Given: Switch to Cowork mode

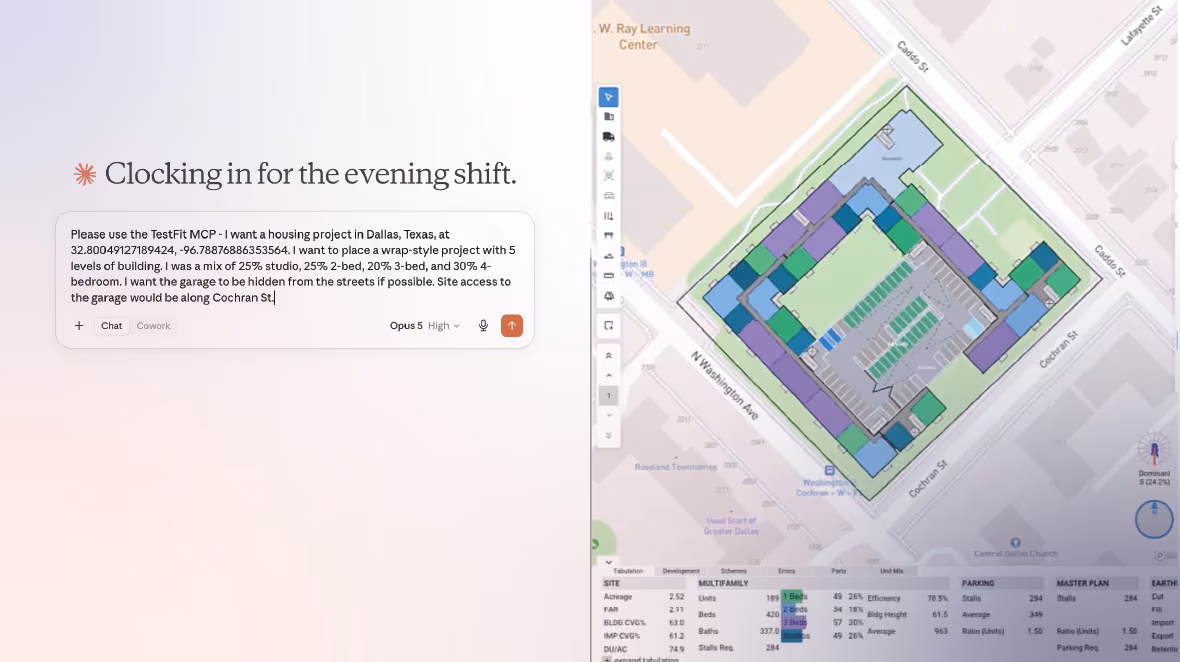Looking at the screenshot, I should point(154,326).
